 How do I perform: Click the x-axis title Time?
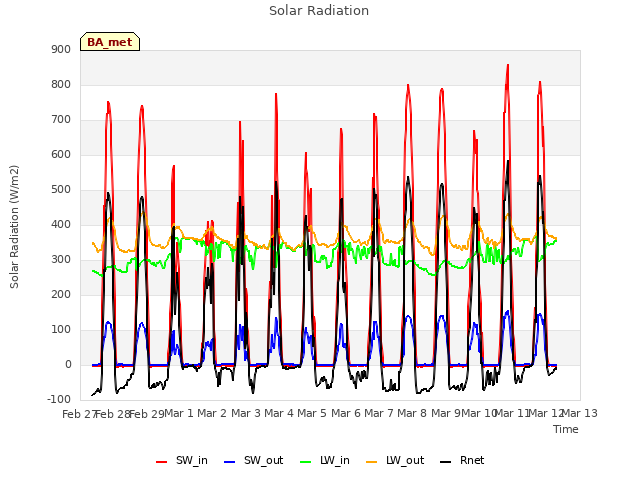pos(566,429)
